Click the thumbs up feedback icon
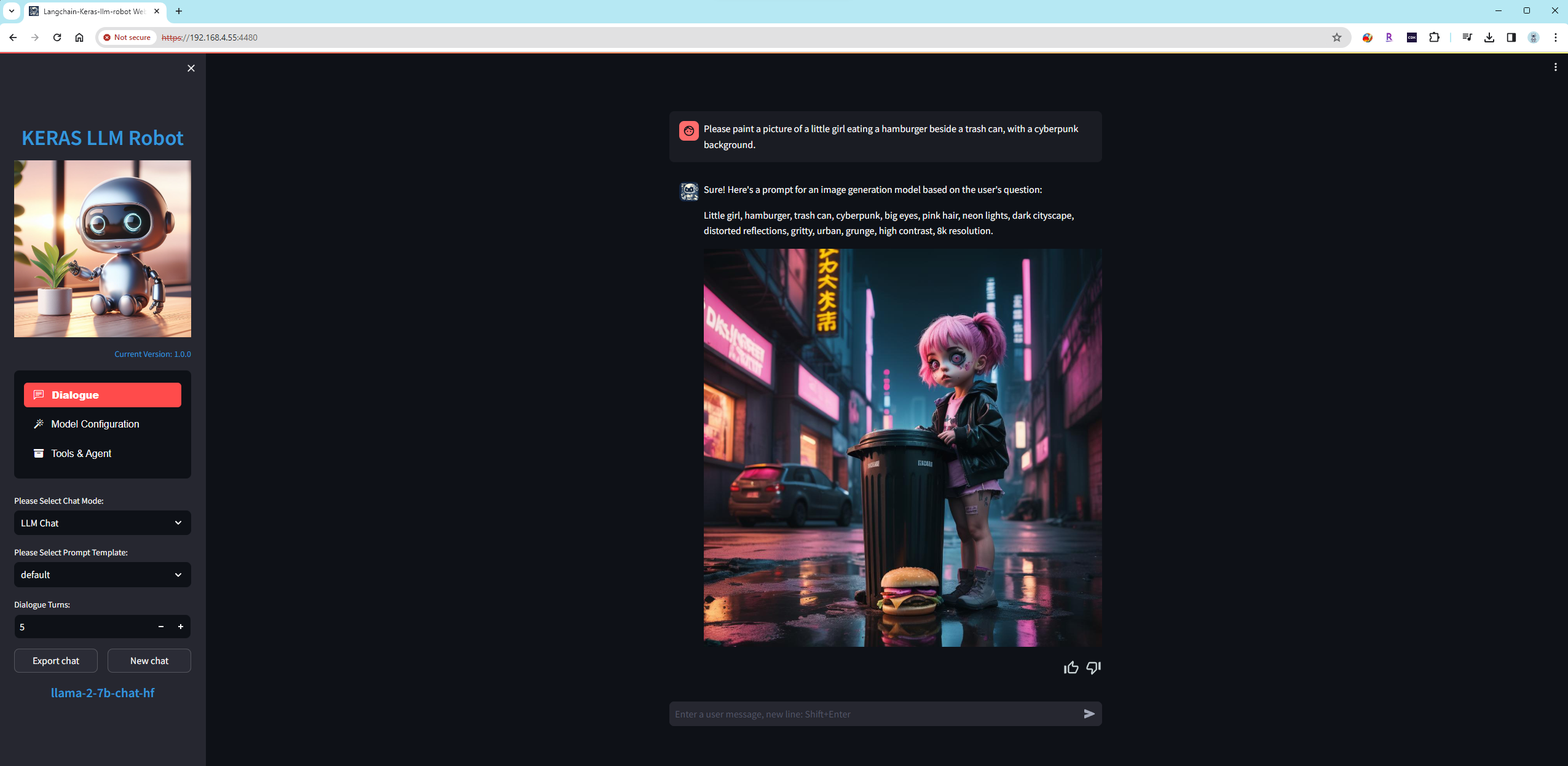The width and height of the screenshot is (1568, 766). click(1071, 668)
